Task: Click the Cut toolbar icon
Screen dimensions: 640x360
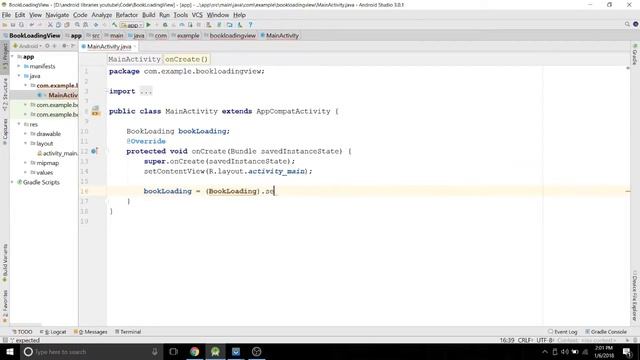Action: pos(50,25)
